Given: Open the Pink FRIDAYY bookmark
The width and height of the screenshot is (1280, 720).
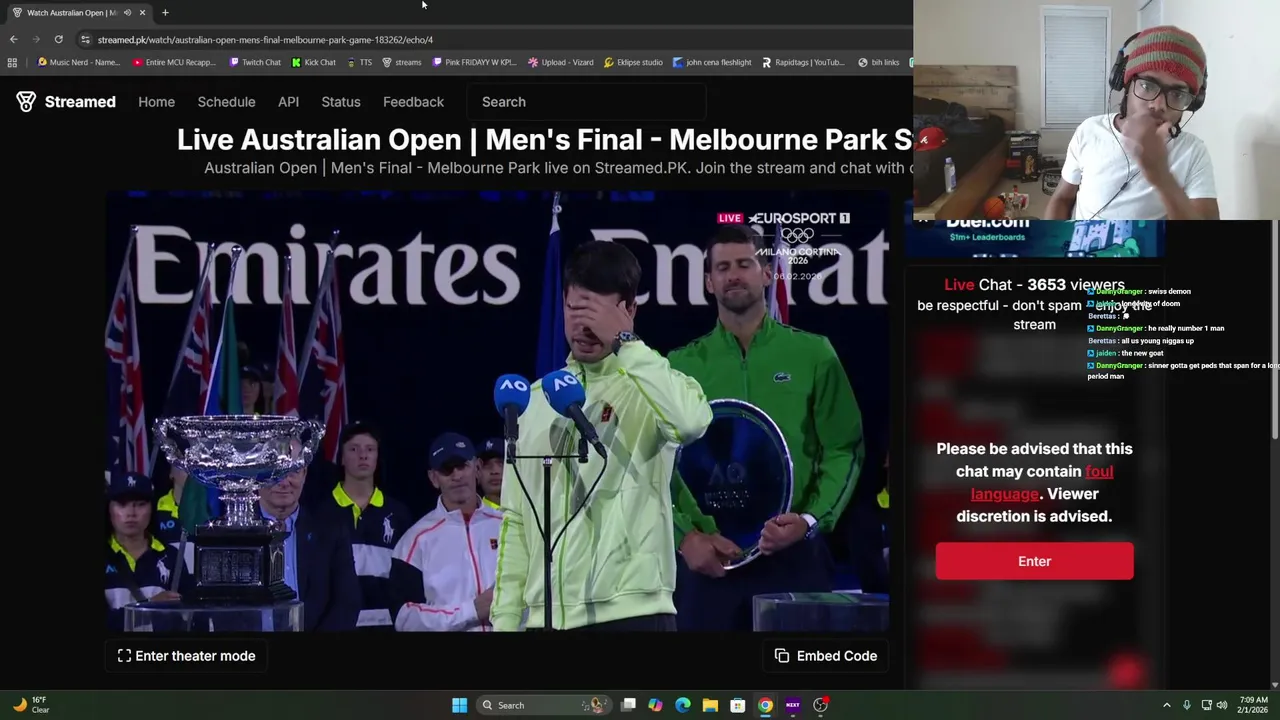Looking at the screenshot, I should point(475,62).
